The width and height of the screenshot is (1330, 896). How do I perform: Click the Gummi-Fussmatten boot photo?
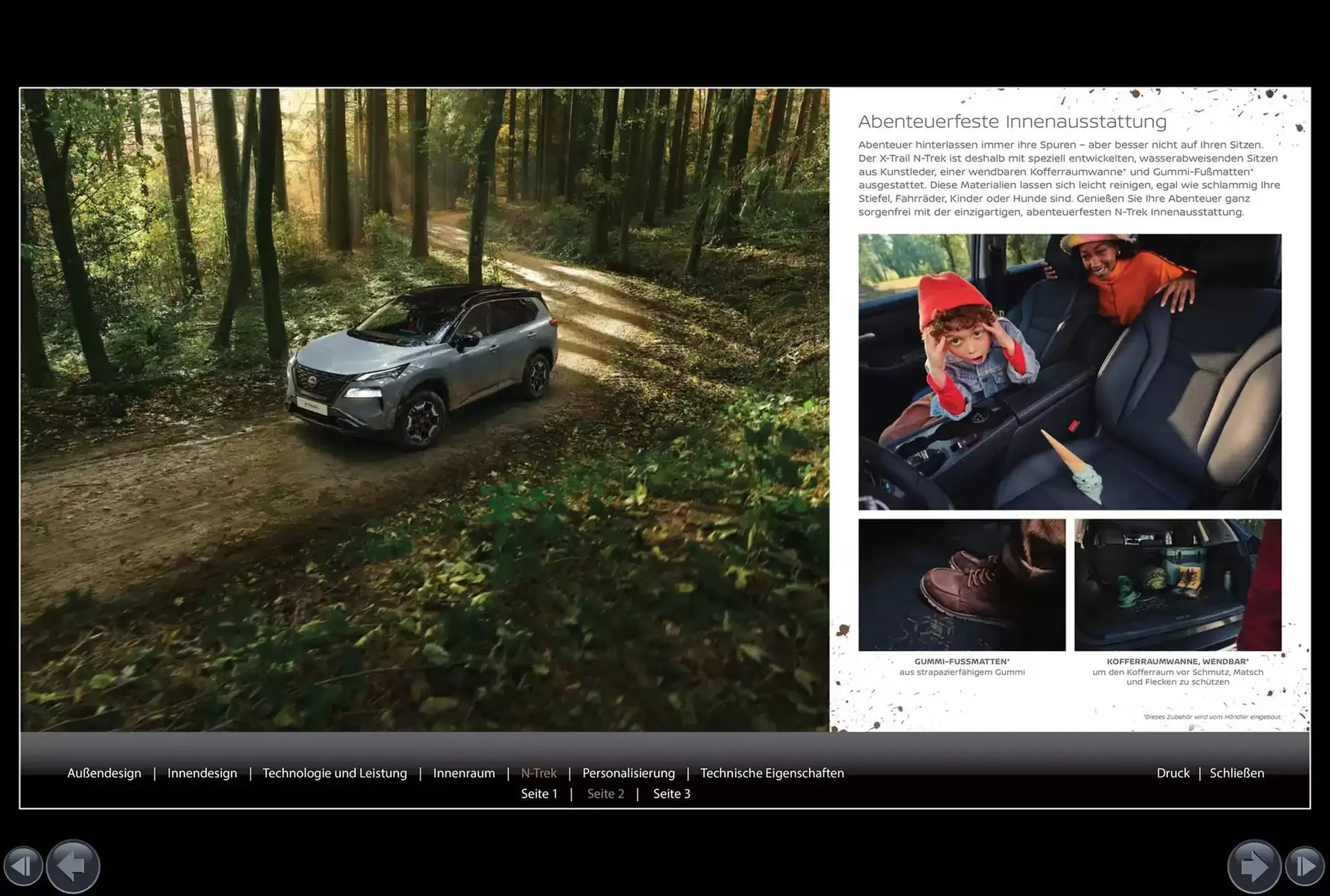click(x=961, y=584)
